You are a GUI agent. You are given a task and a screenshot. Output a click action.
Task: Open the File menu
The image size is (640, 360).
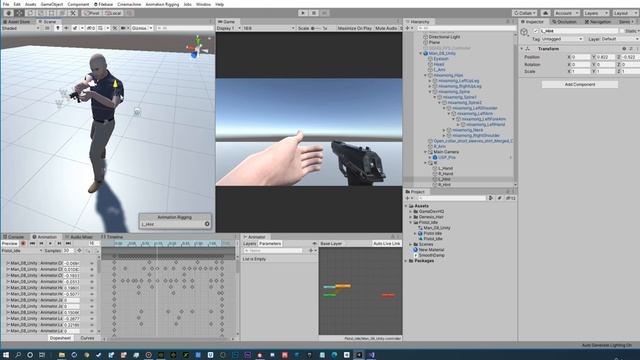tap(6, 4)
